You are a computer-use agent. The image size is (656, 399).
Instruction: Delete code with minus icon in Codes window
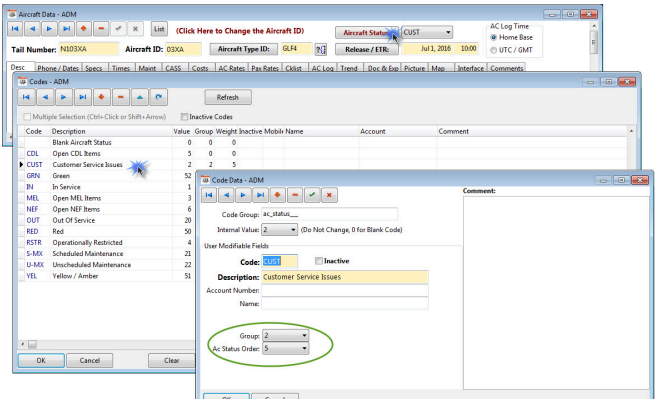tap(120, 97)
